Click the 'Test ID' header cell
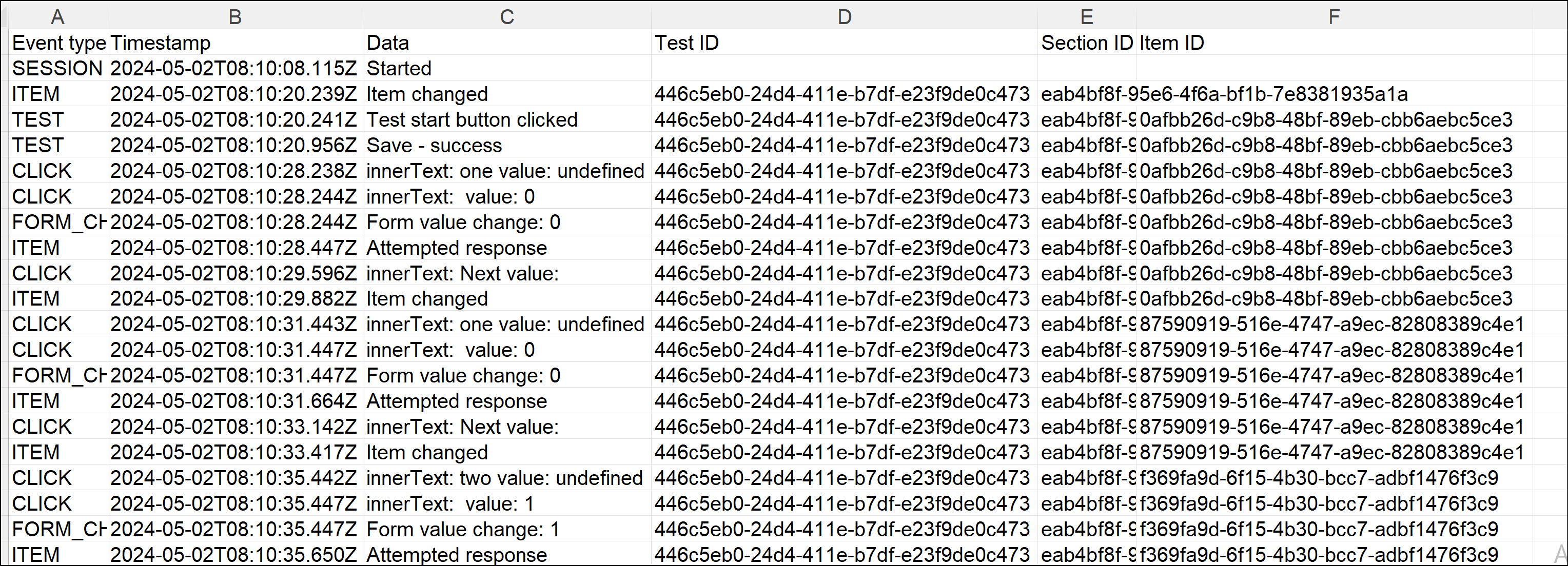Screen dimensions: 1568x566 tap(844, 43)
